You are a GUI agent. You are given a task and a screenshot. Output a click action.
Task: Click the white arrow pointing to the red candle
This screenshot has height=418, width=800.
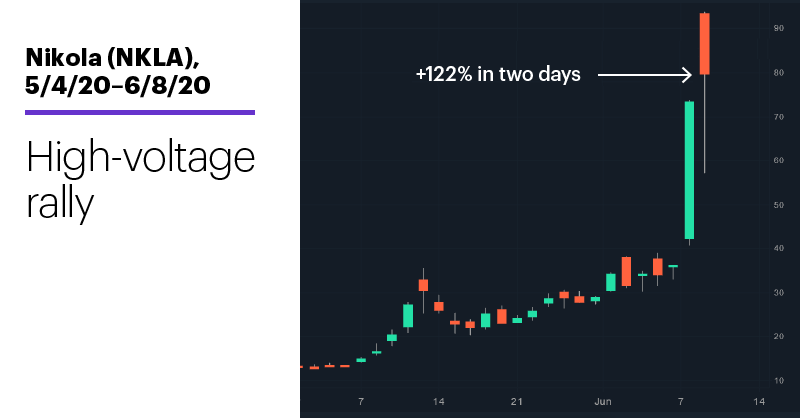coord(644,75)
